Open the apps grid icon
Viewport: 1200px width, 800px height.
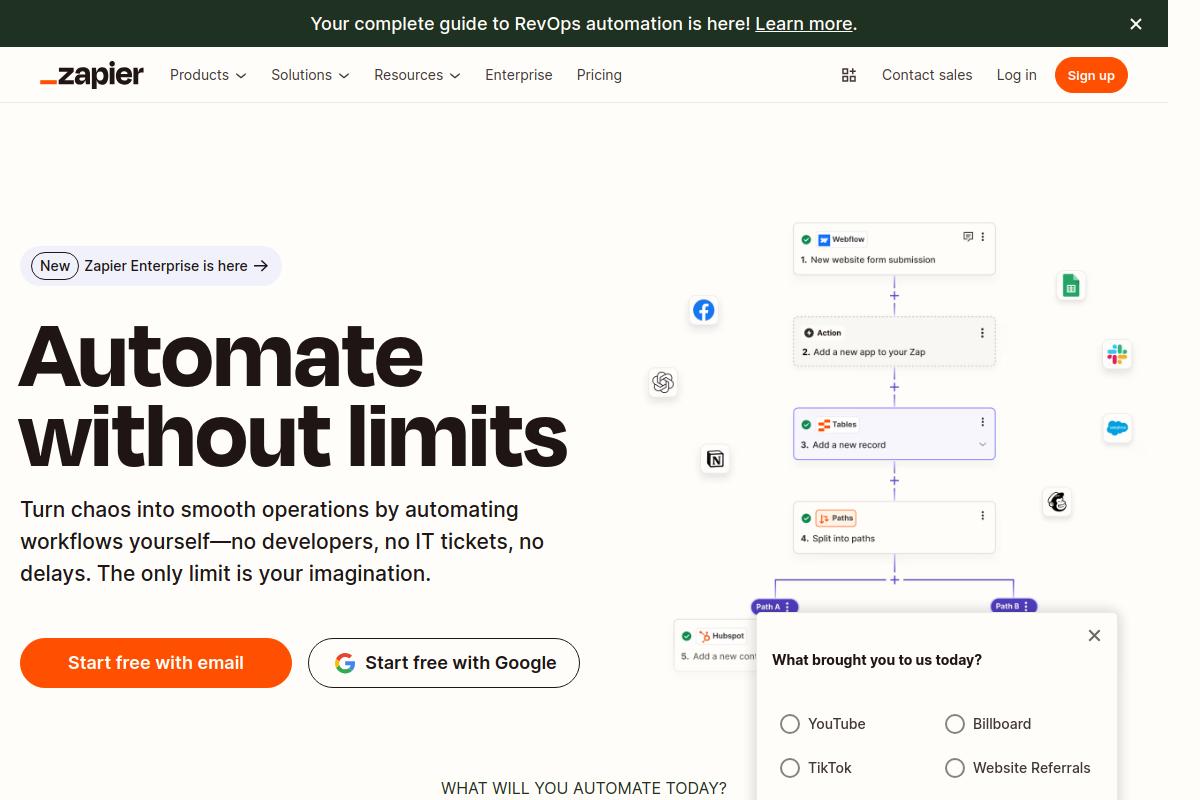[849, 75]
